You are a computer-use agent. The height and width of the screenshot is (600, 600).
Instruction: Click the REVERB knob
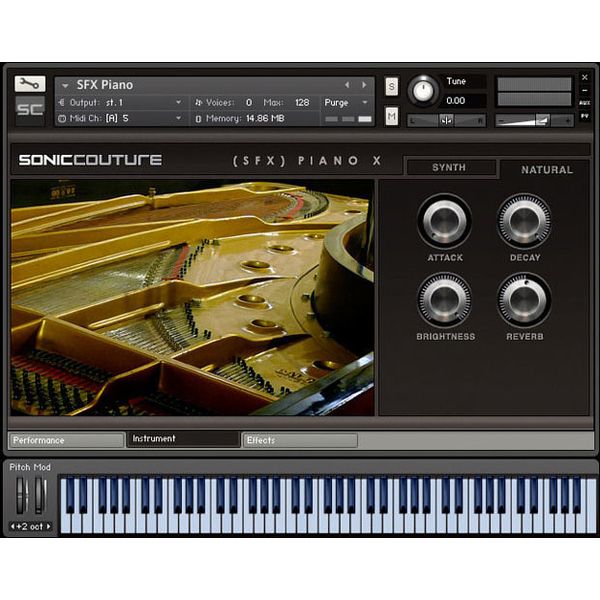pos(524,300)
